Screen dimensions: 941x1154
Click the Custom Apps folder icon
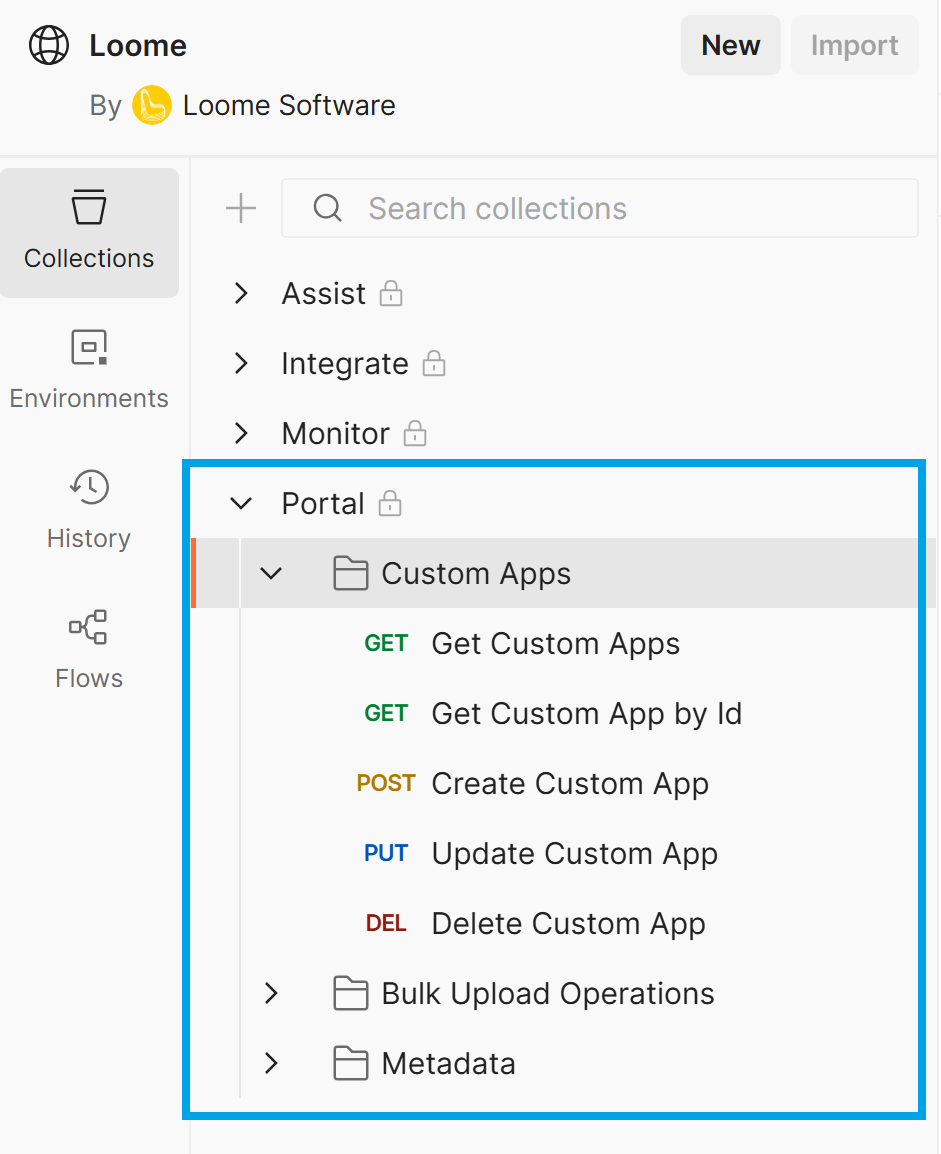[350, 573]
